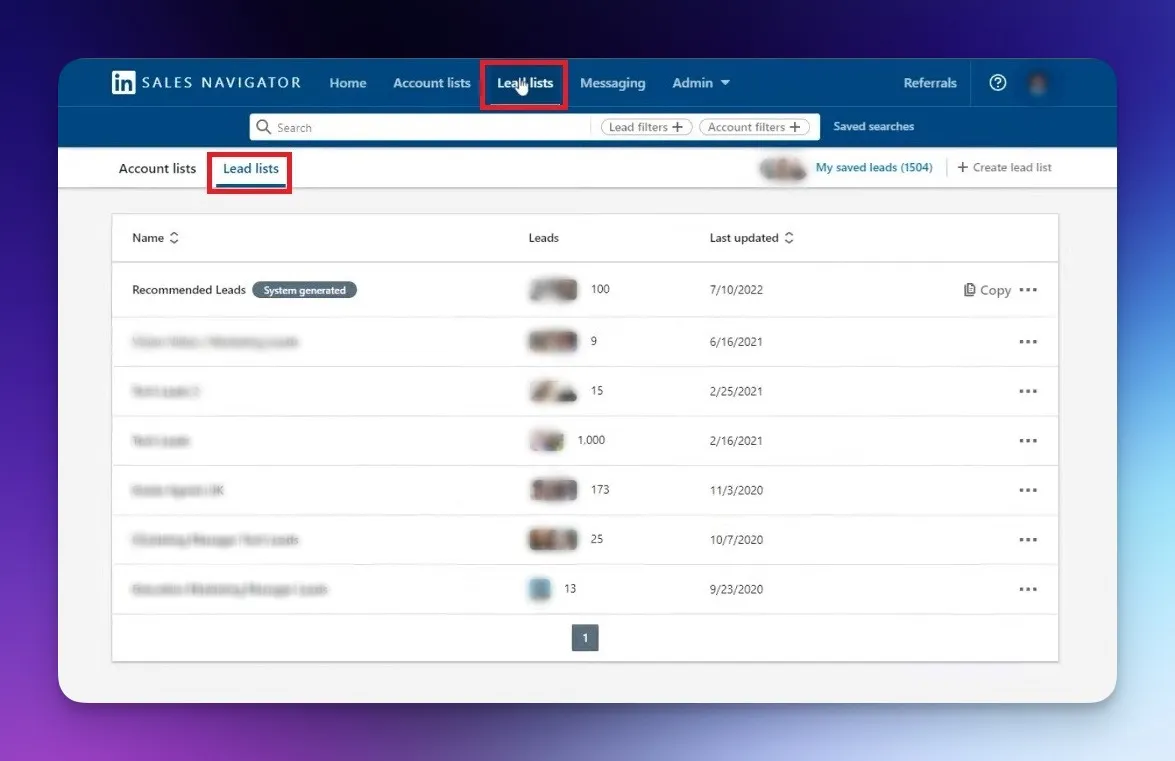The width and height of the screenshot is (1175, 761).
Task: Click lead thumbnails in the 15 leads row
Action: click(553, 391)
